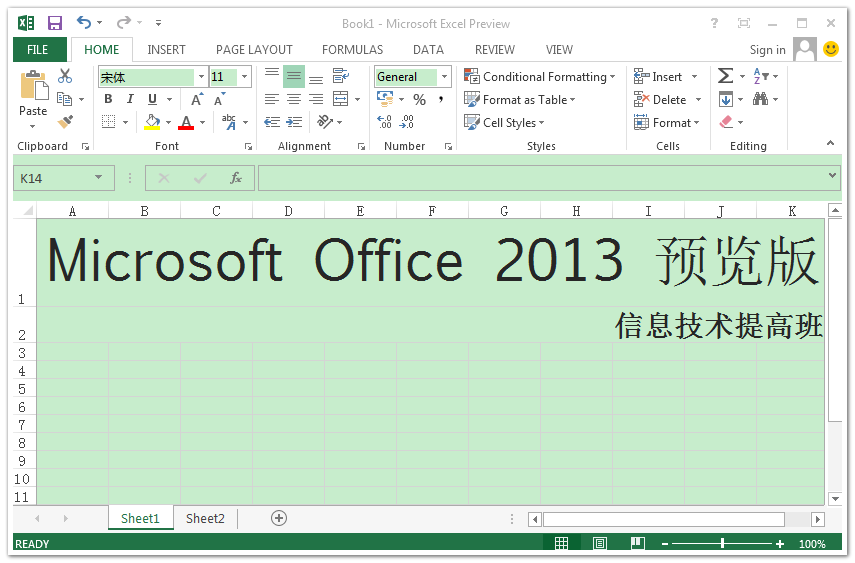The image size is (855, 563).
Task: Toggle Underline formatting
Action: 152,99
